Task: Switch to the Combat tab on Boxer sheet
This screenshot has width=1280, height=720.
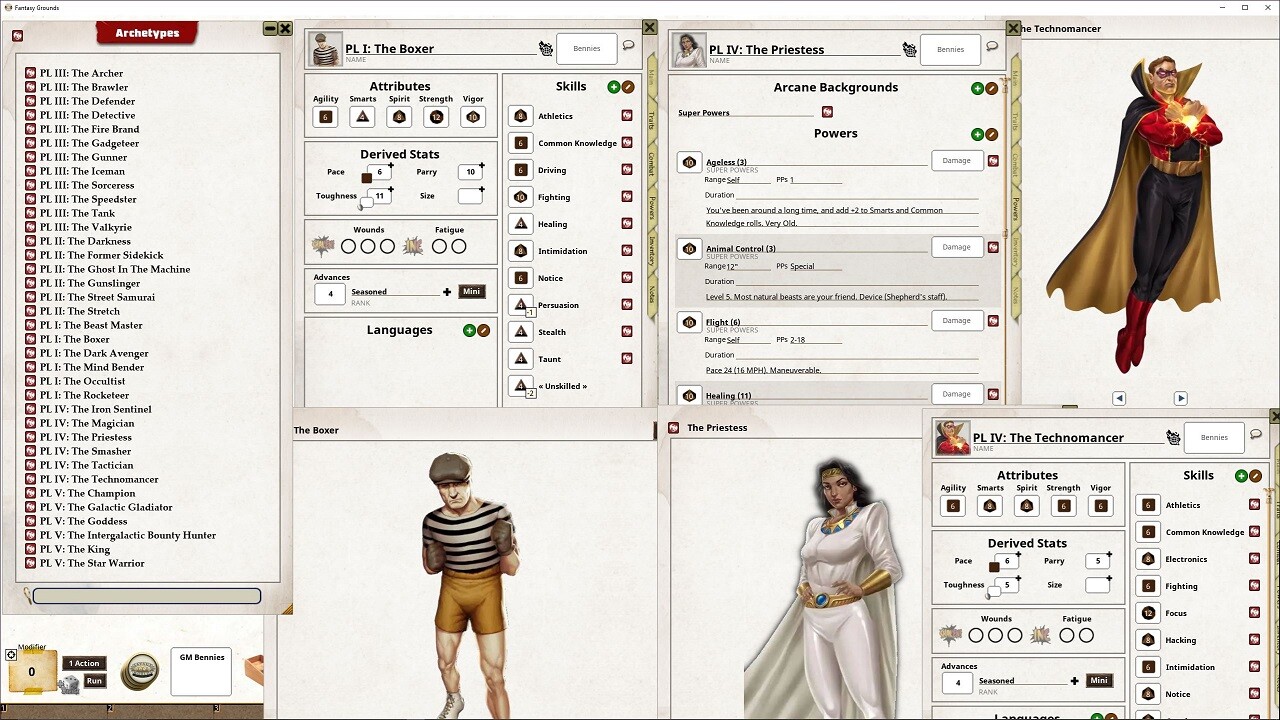Action: (x=651, y=163)
